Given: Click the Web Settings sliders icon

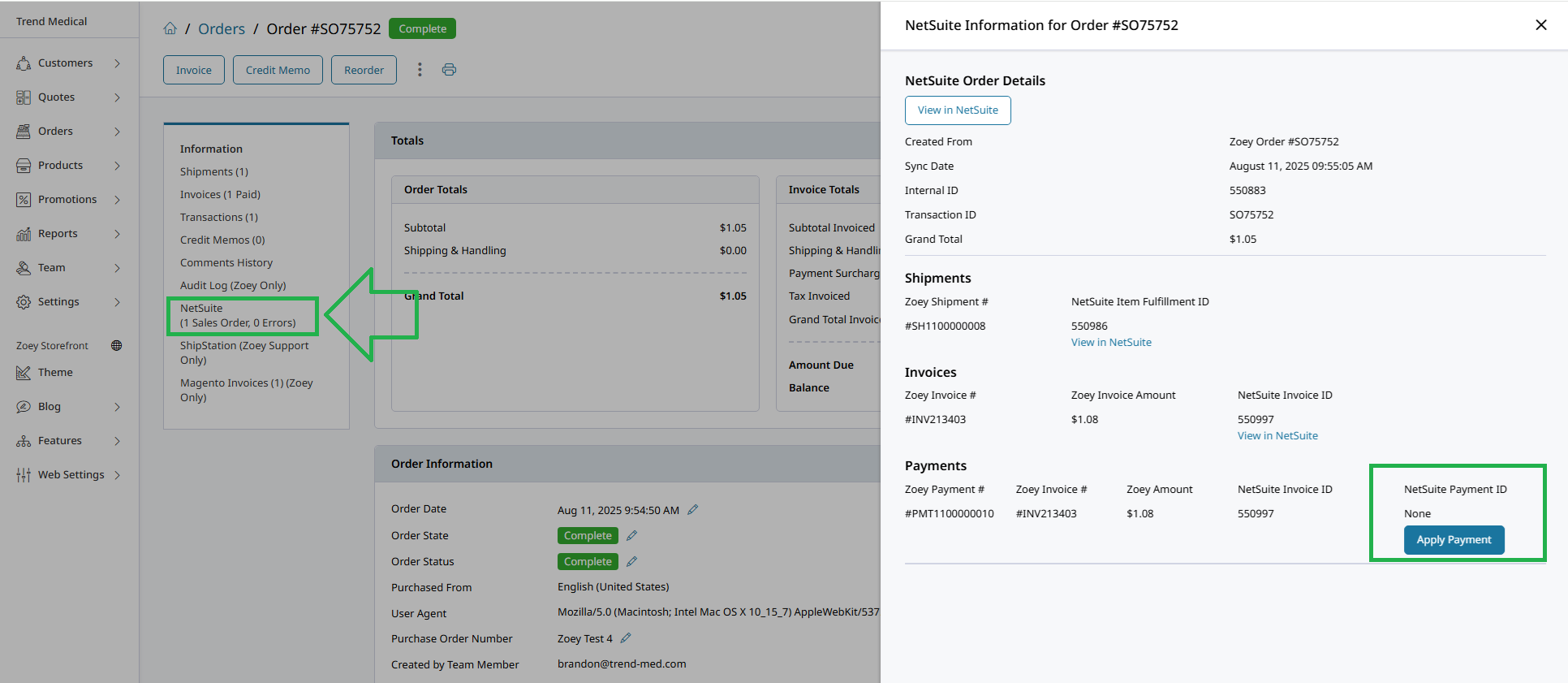Looking at the screenshot, I should [x=24, y=475].
